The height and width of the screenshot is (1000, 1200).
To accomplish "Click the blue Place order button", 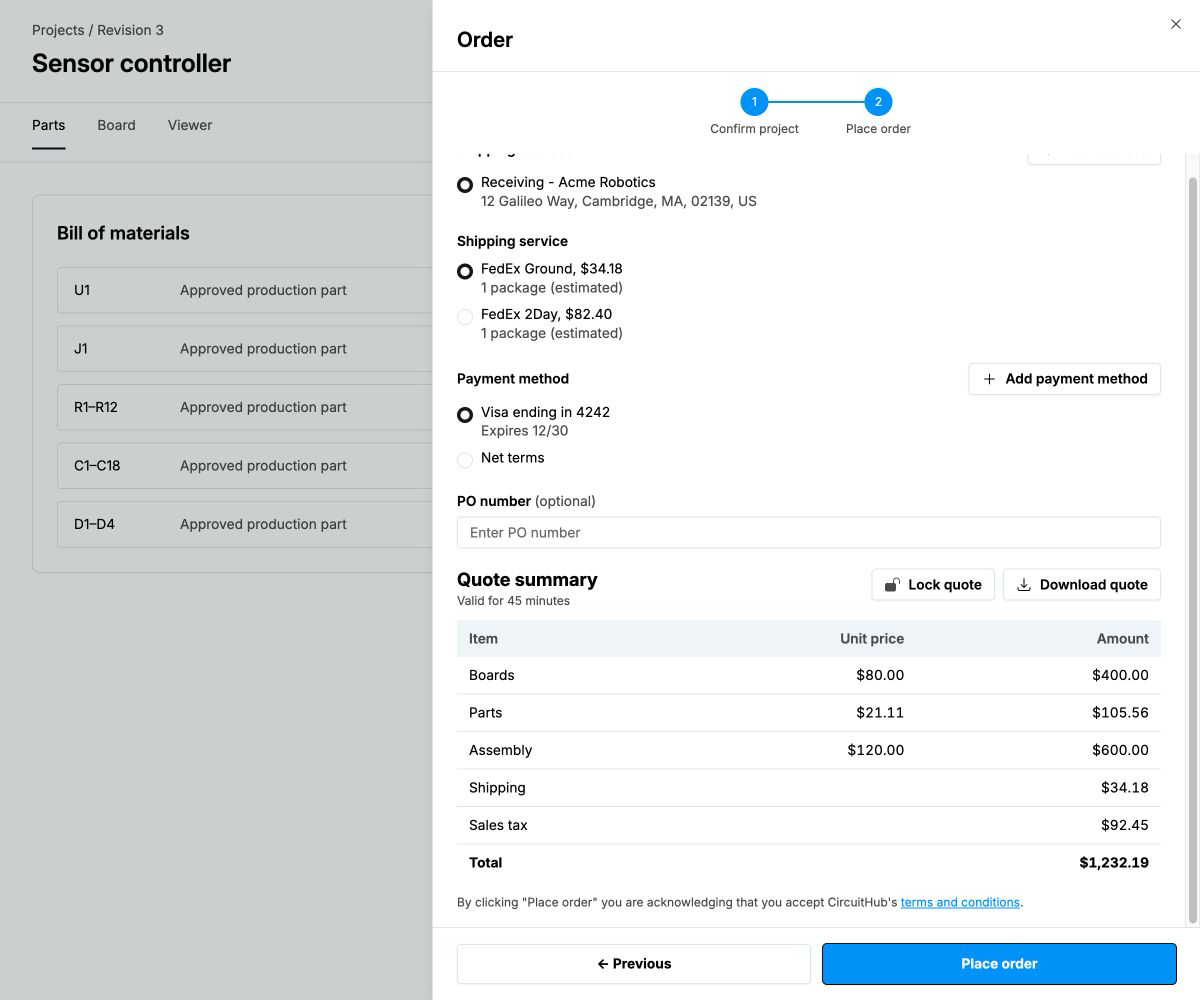I will click(x=999, y=964).
